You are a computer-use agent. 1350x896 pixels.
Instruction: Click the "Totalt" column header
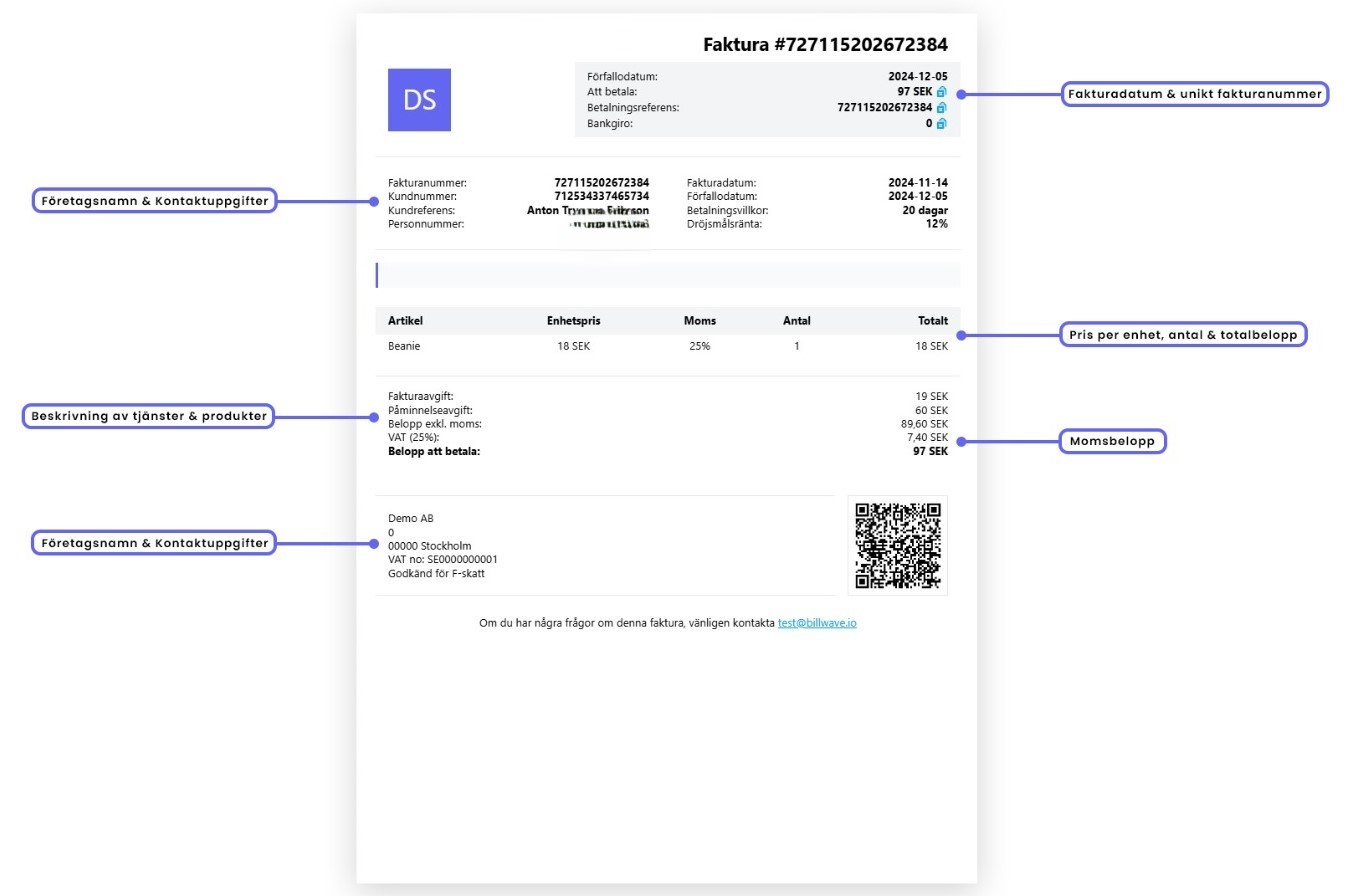coord(933,321)
